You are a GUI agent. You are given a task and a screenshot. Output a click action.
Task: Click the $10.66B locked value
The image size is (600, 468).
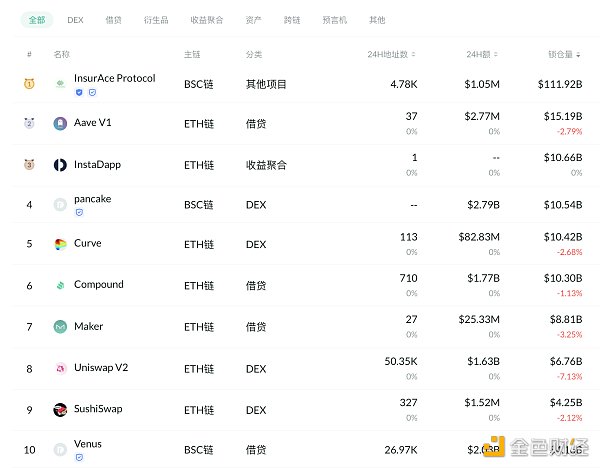tap(563, 157)
